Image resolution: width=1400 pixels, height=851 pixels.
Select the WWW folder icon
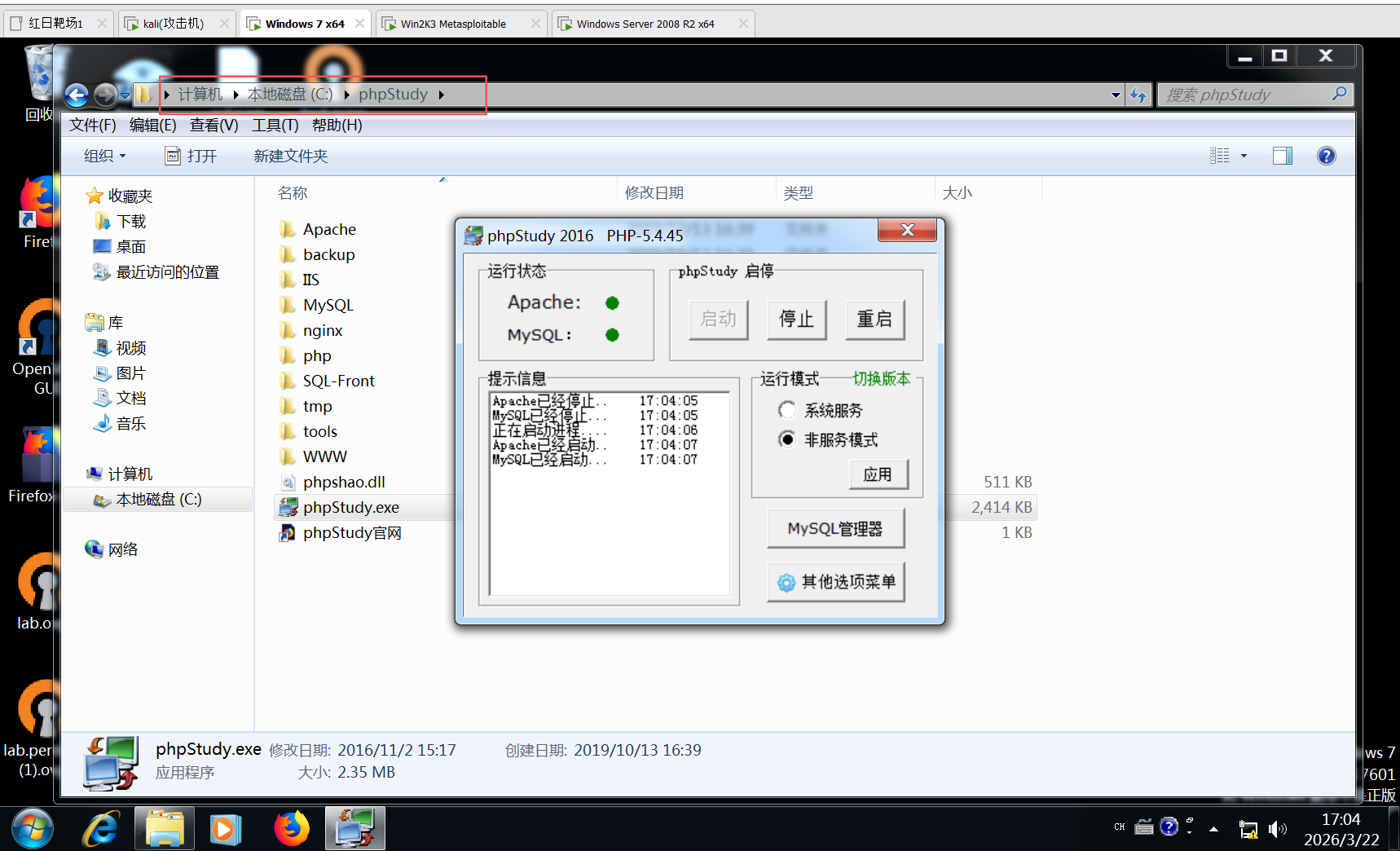click(287, 456)
